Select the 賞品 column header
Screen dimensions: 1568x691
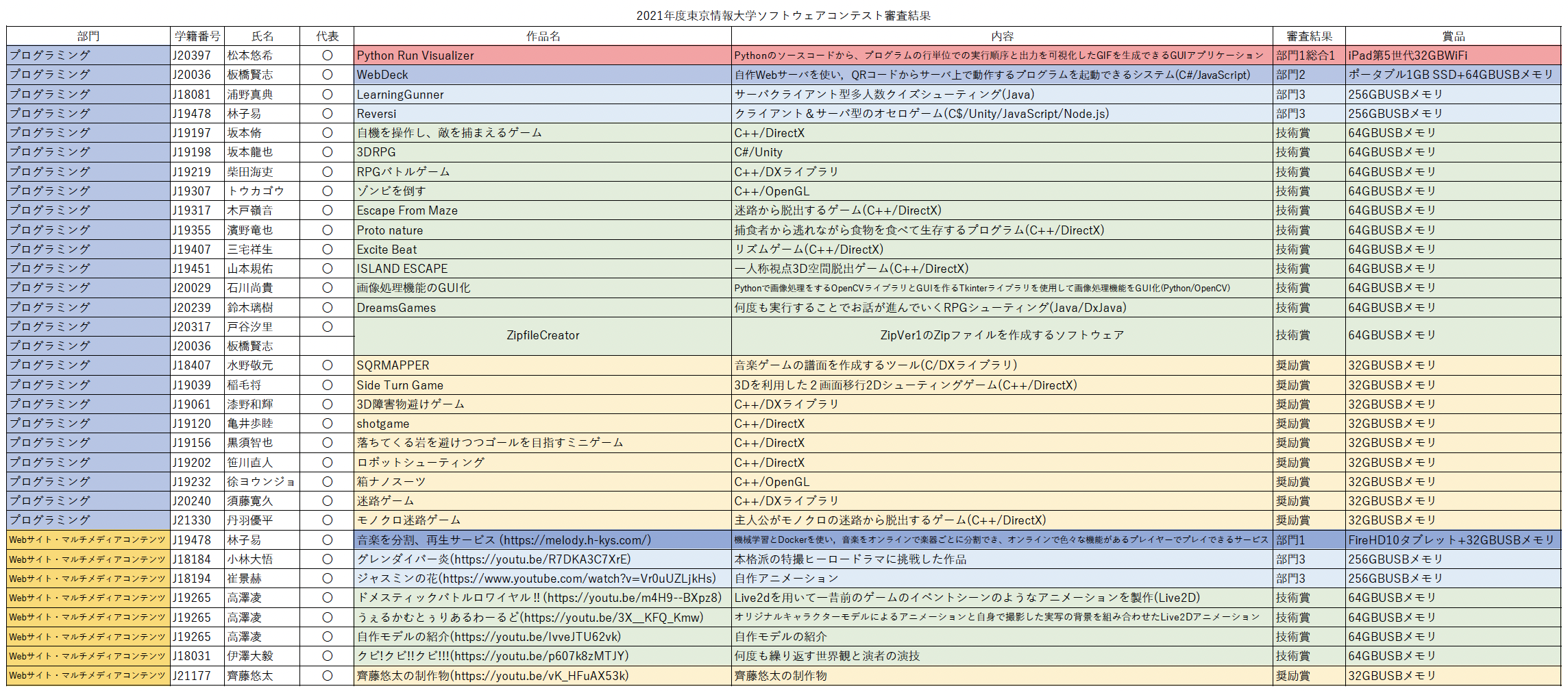(x=1453, y=36)
